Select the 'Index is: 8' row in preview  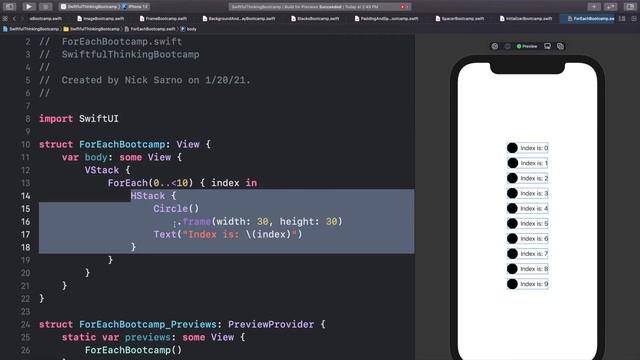point(527,269)
